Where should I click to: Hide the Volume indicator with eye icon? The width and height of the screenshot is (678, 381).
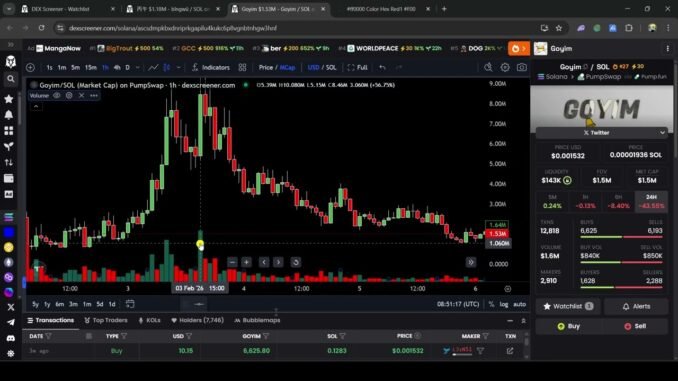[57, 95]
